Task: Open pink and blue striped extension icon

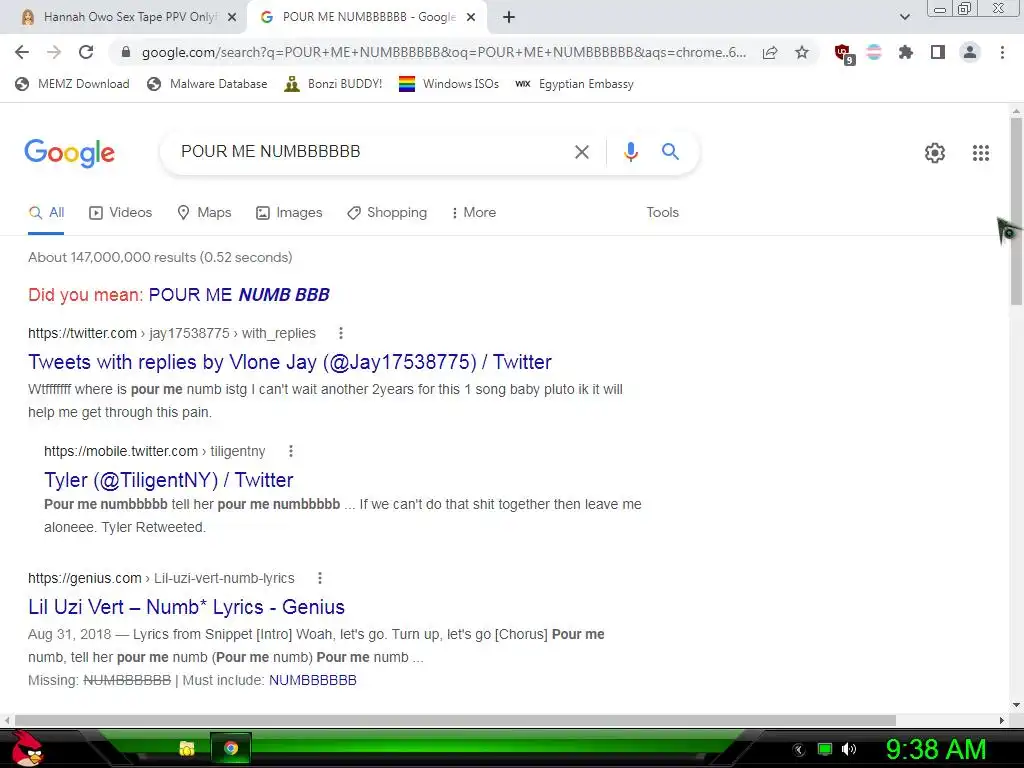Action: (x=874, y=52)
